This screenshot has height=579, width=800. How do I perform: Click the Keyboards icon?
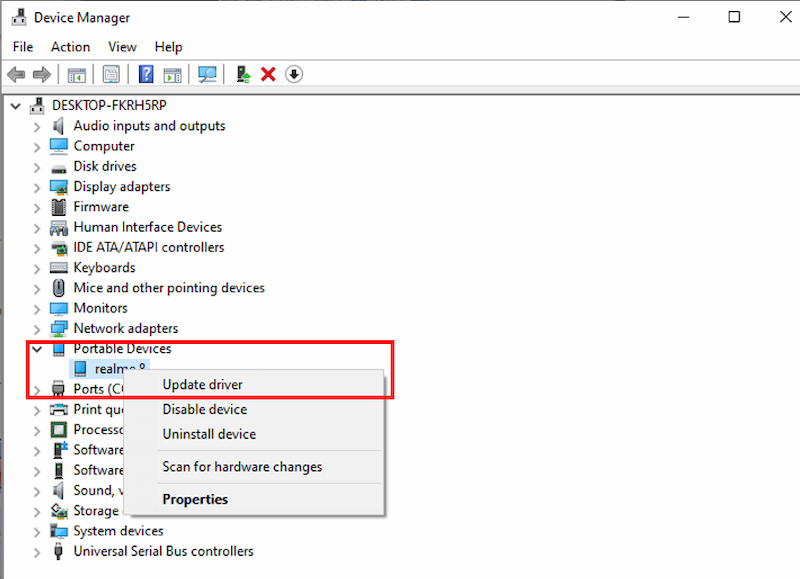tap(59, 268)
